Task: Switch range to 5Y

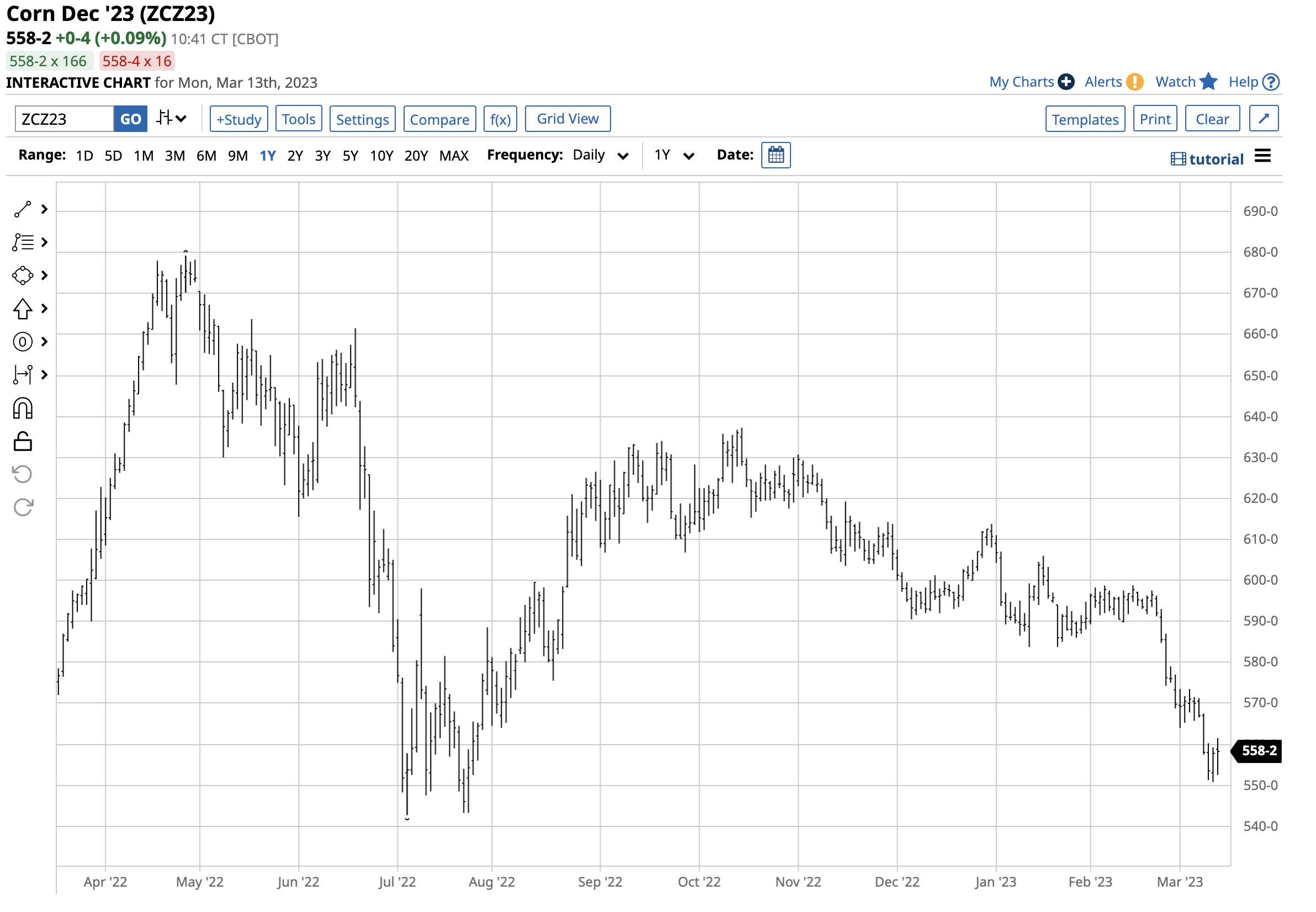Action: coord(351,156)
